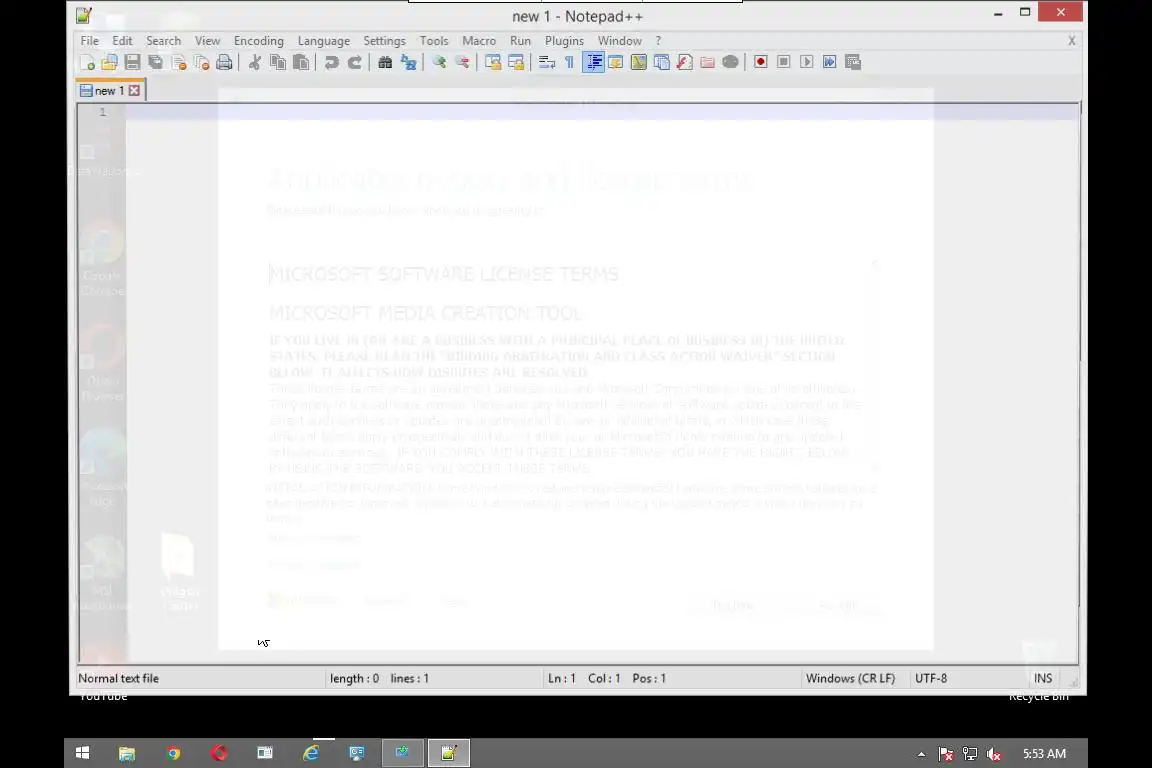Click the Undo arrow icon
Viewport: 1152px width, 768px height.
pos(331,62)
